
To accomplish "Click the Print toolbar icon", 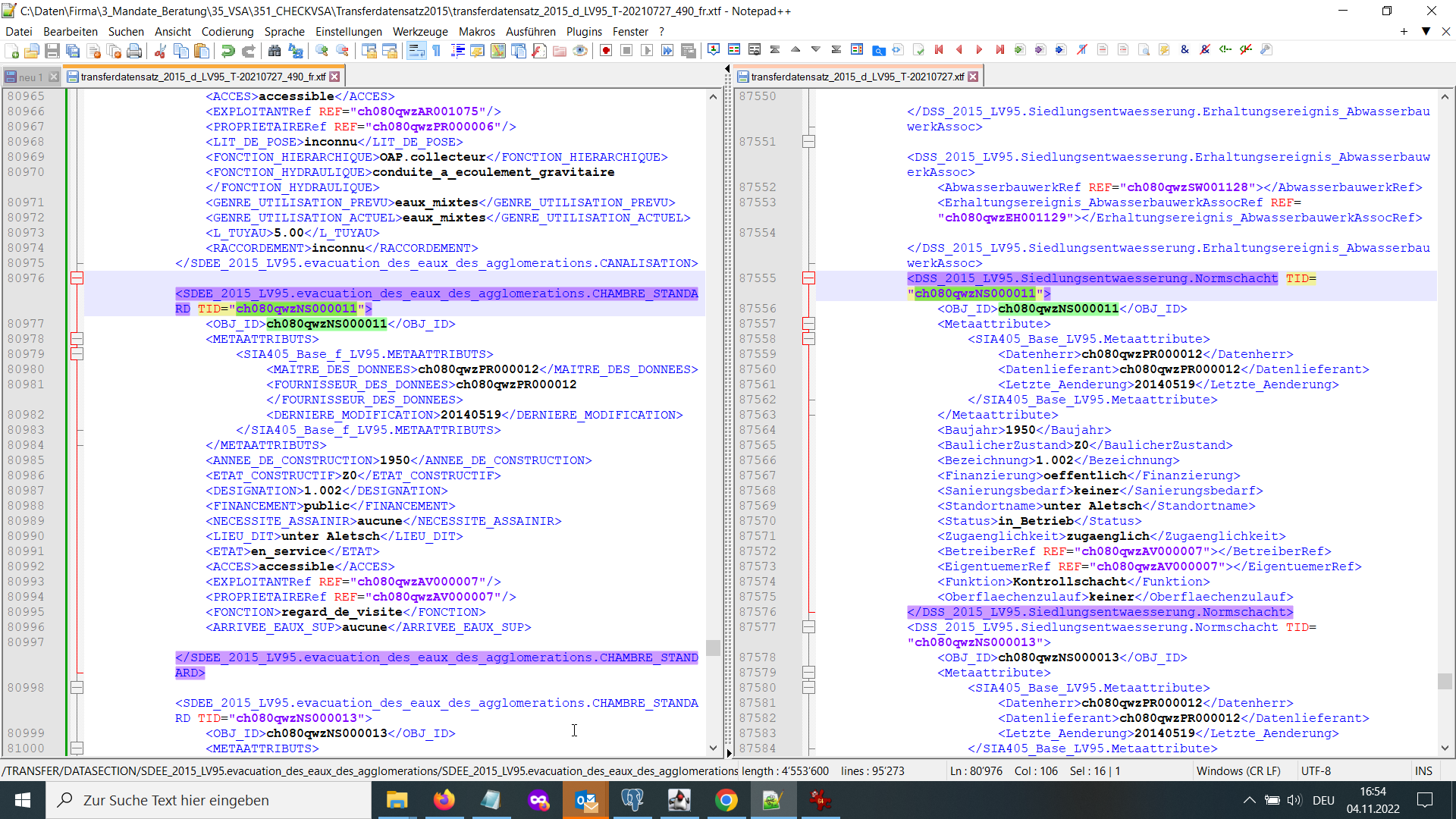I will point(134,51).
